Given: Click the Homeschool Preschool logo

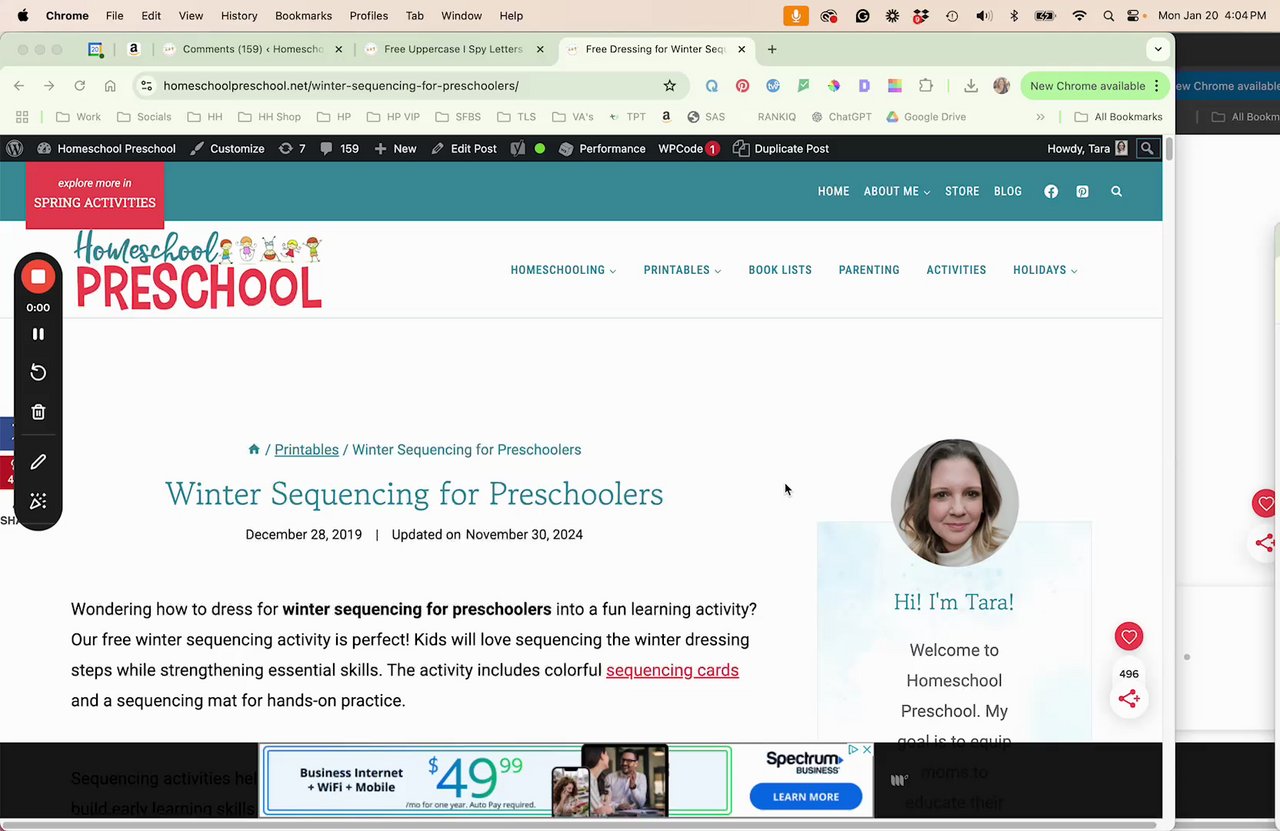Looking at the screenshot, I should [198, 269].
